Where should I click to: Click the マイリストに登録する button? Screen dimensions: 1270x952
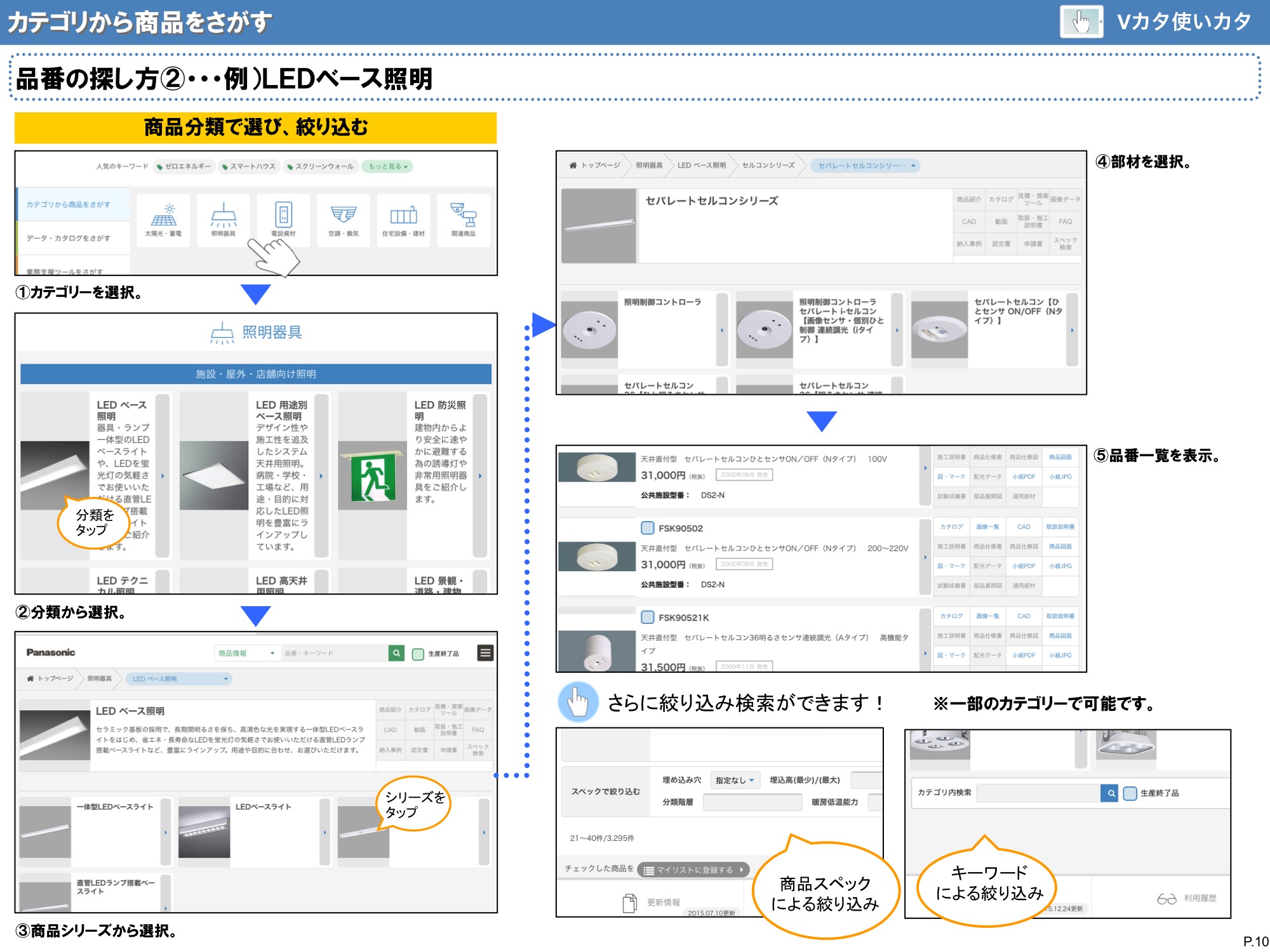point(692,869)
